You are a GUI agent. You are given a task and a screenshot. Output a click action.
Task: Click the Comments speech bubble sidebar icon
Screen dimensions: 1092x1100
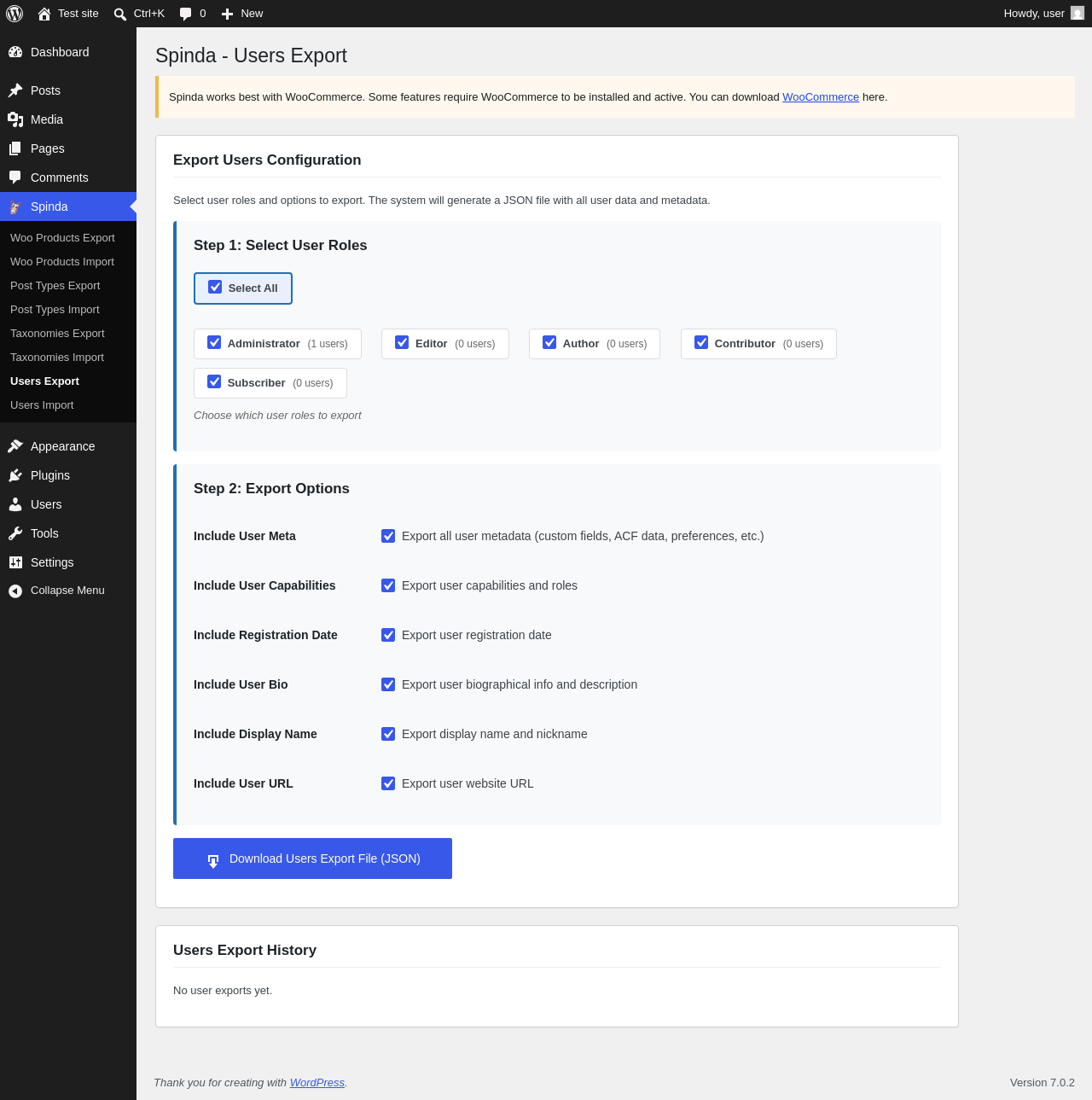[x=15, y=178]
